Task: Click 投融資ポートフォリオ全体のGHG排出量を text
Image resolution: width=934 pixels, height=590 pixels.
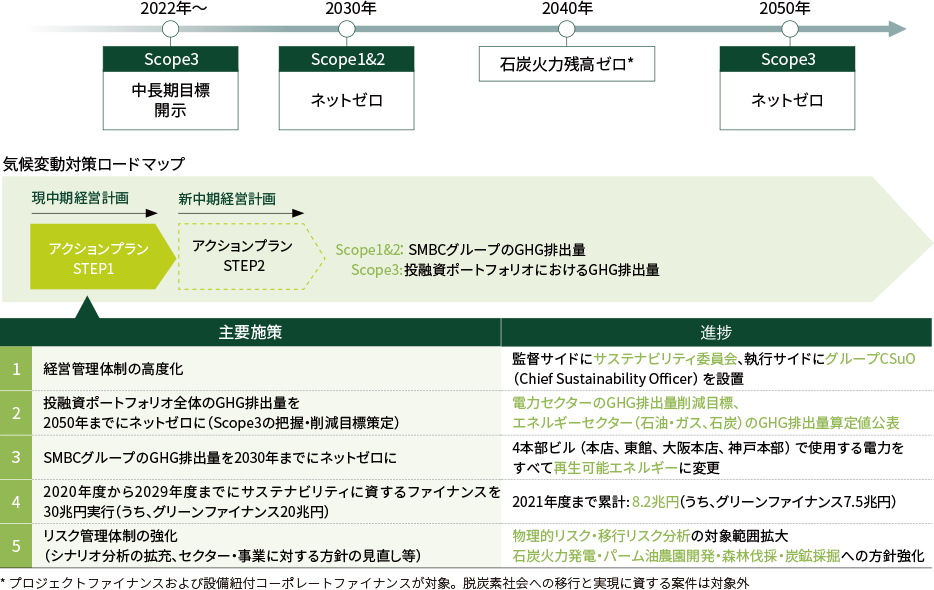Action: tap(172, 403)
